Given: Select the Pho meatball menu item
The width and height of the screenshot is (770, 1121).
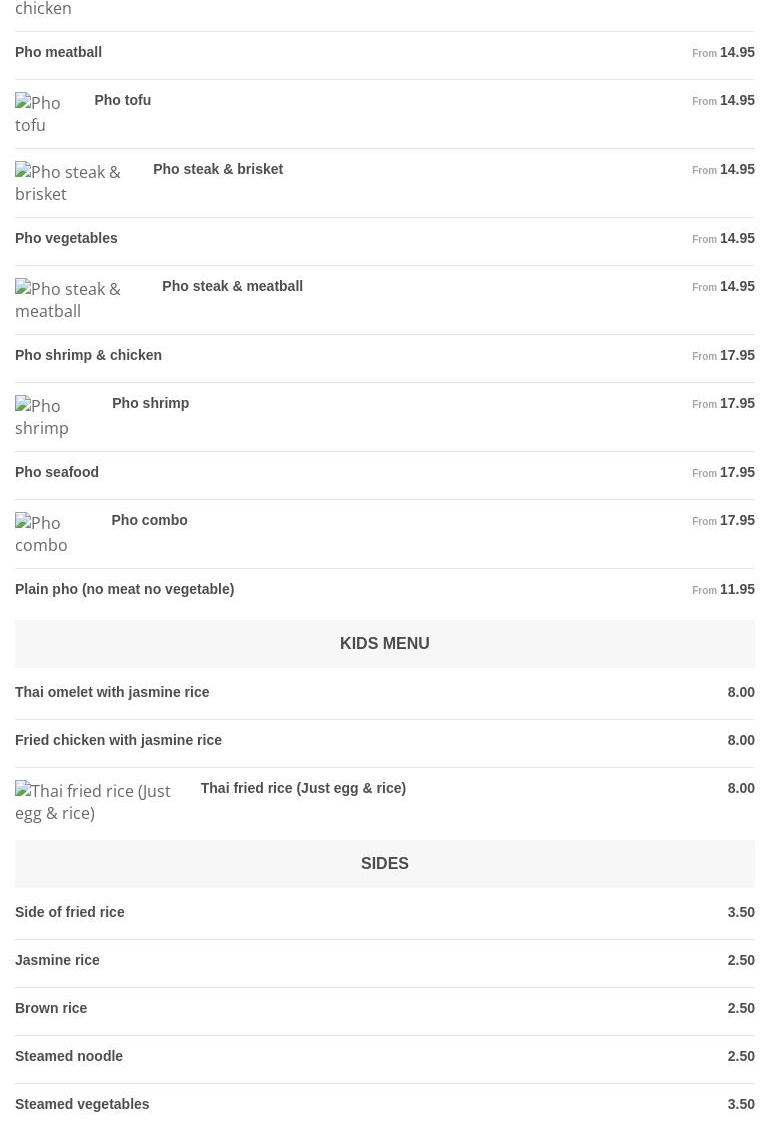Looking at the screenshot, I should (x=59, y=52).
